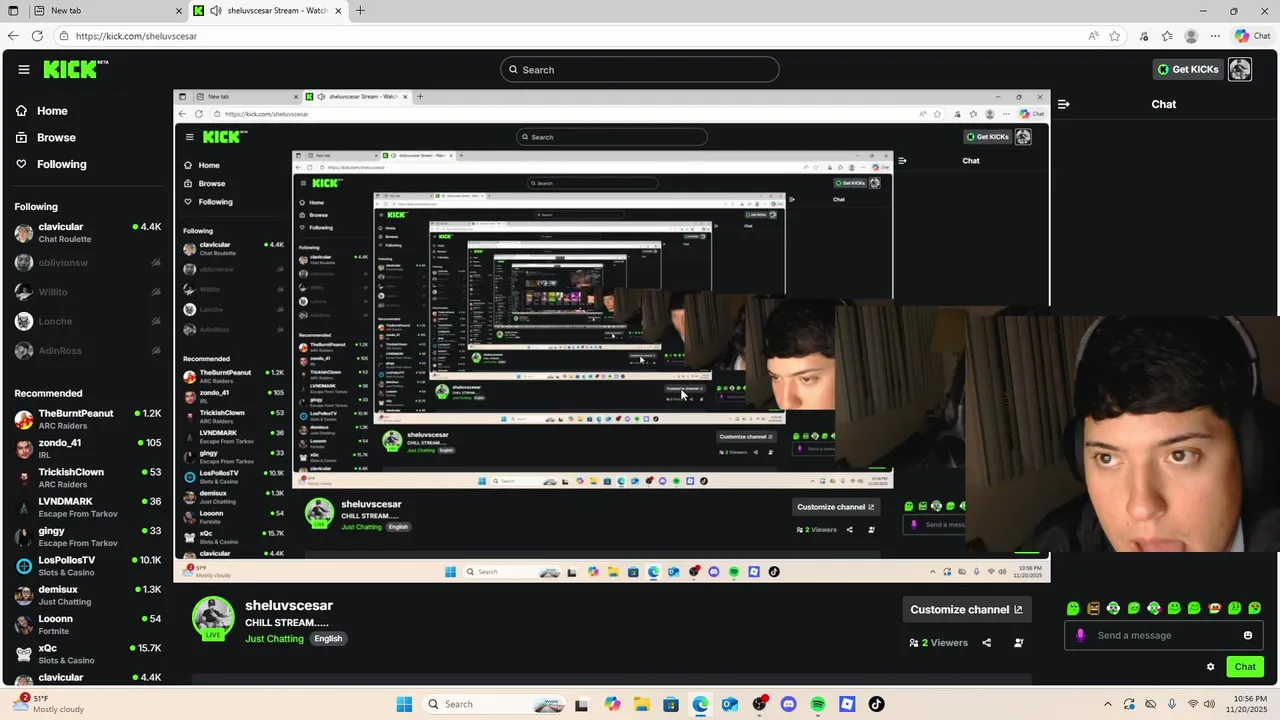Open TrickishClown recommended channel
The height and width of the screenshot is (720, 1280).
coord(88,478)
